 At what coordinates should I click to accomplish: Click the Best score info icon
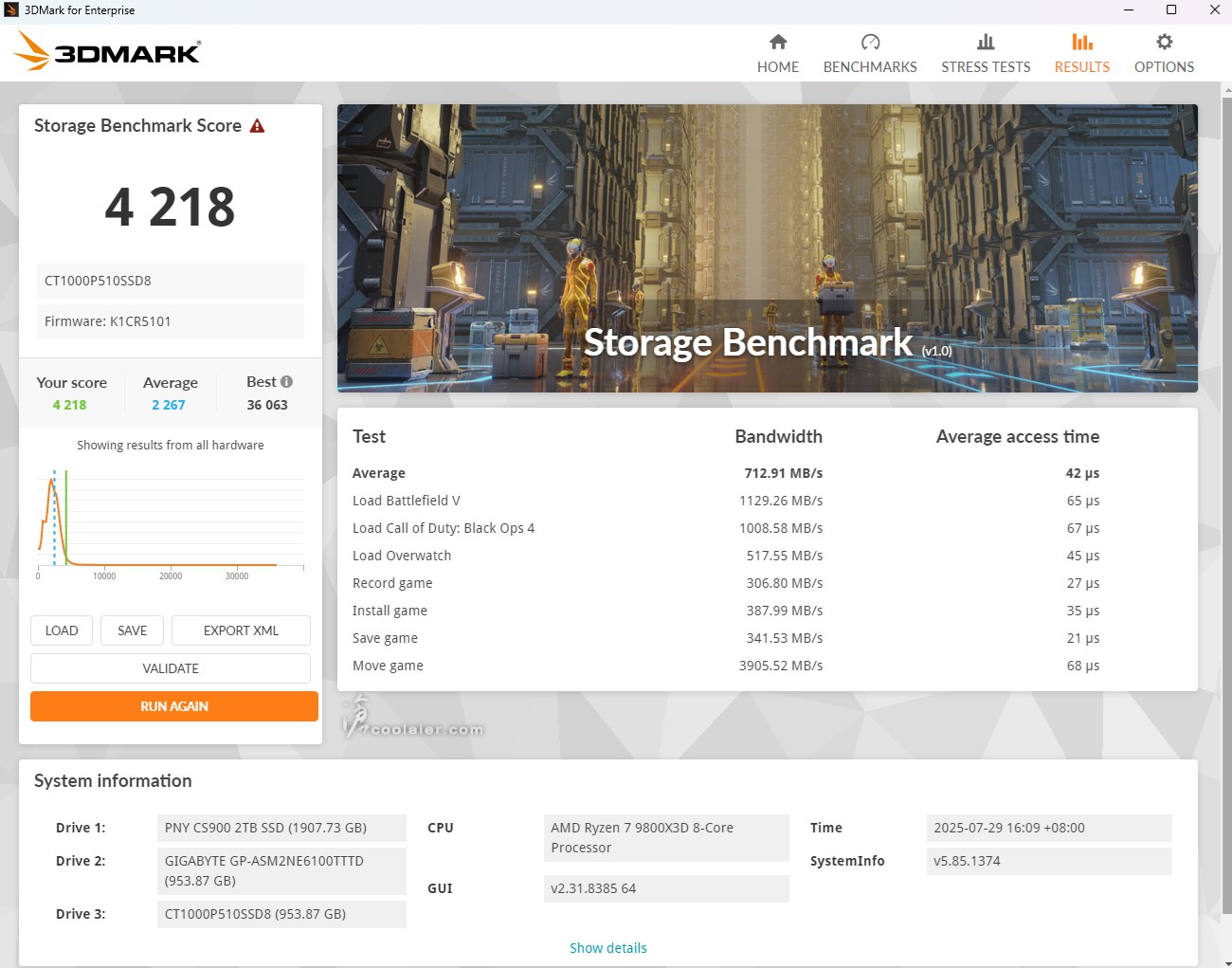tap(286, 381)
